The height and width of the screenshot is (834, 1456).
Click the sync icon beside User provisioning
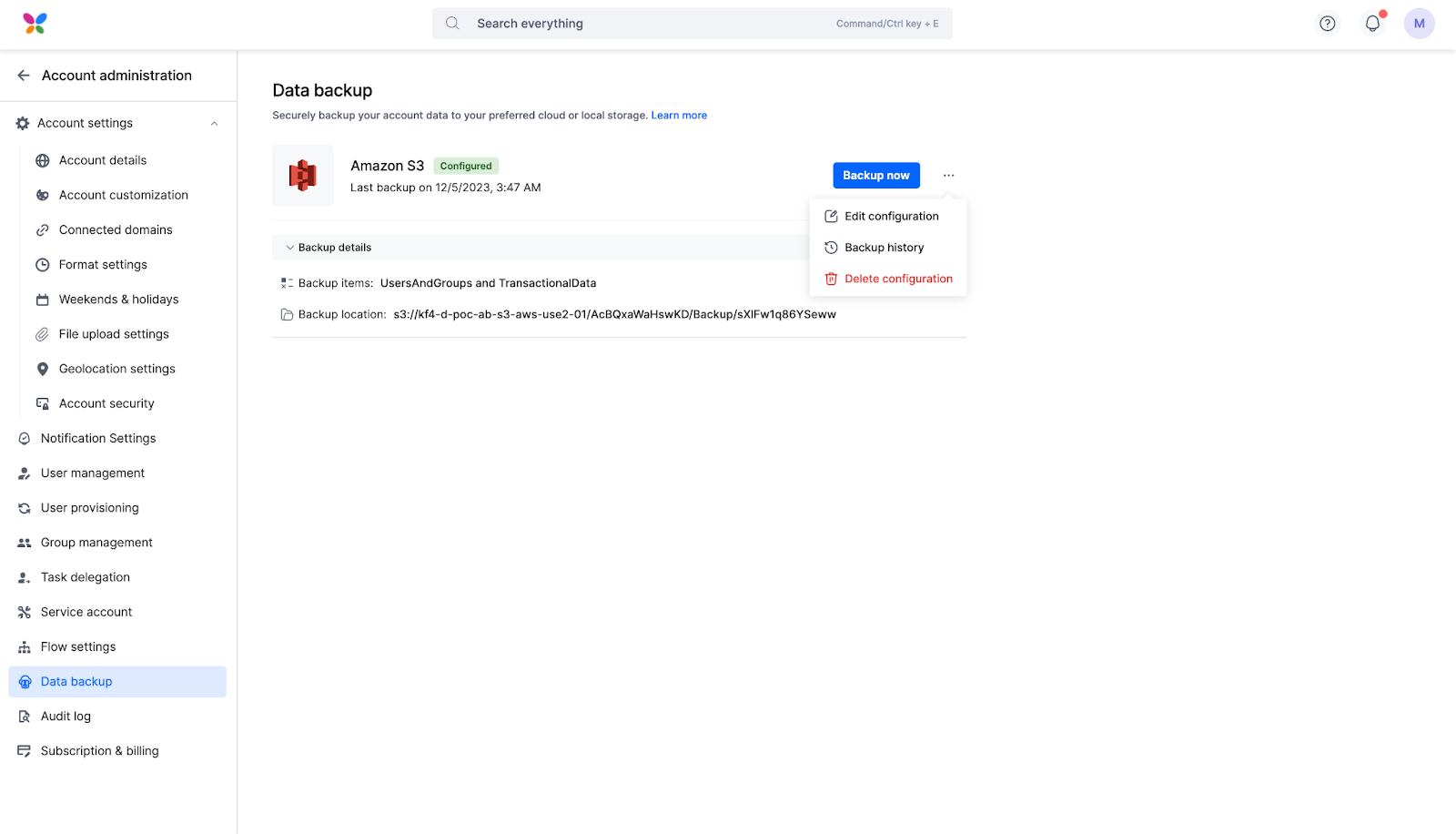coord(25,508)
